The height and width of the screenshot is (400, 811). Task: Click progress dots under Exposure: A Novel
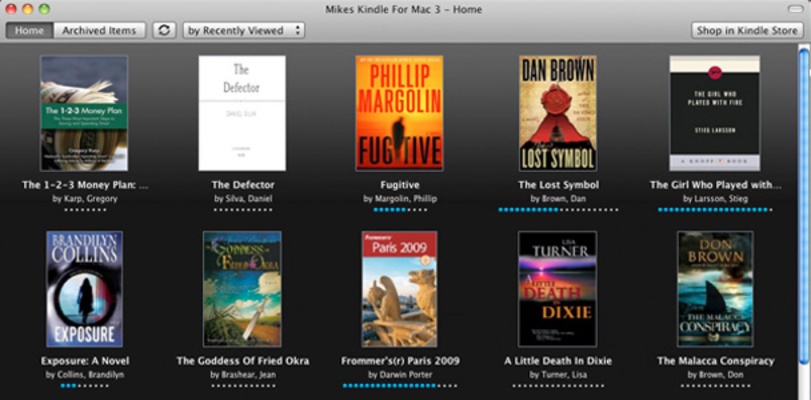point(85,386)
